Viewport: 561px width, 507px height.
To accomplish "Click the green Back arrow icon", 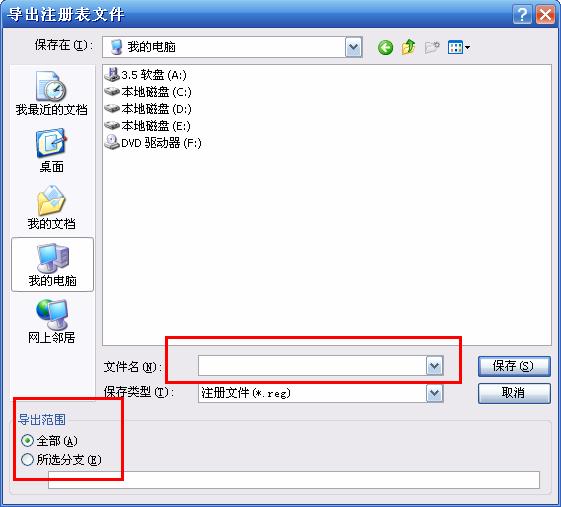I will tap(385, 47).
